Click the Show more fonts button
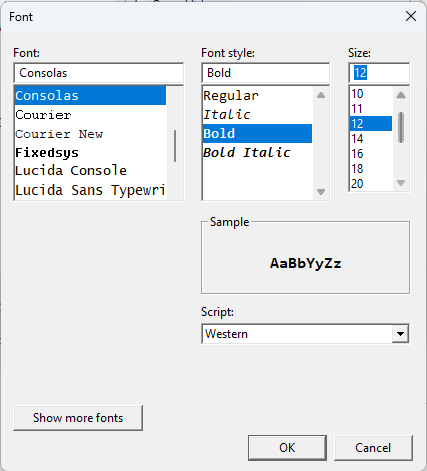Viewport: 427px width, 471px height. pos(78,418)
